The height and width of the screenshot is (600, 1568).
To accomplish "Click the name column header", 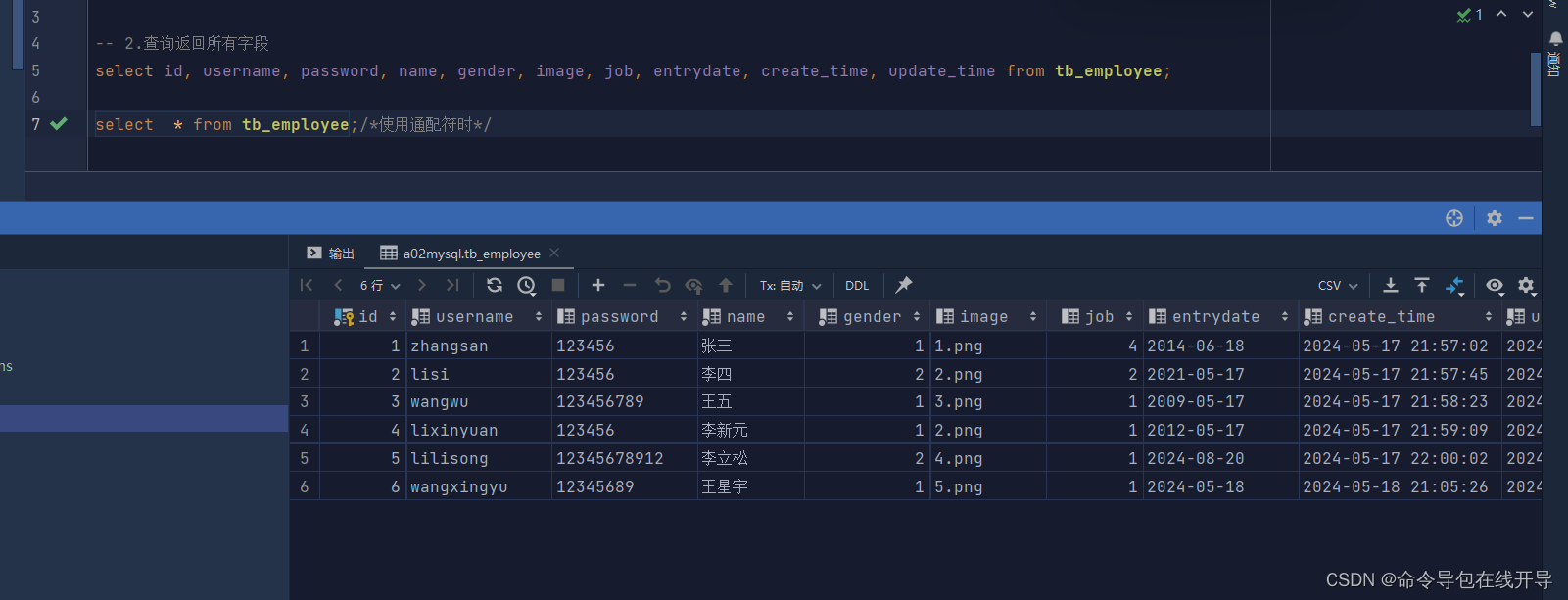I will point(750,316).
